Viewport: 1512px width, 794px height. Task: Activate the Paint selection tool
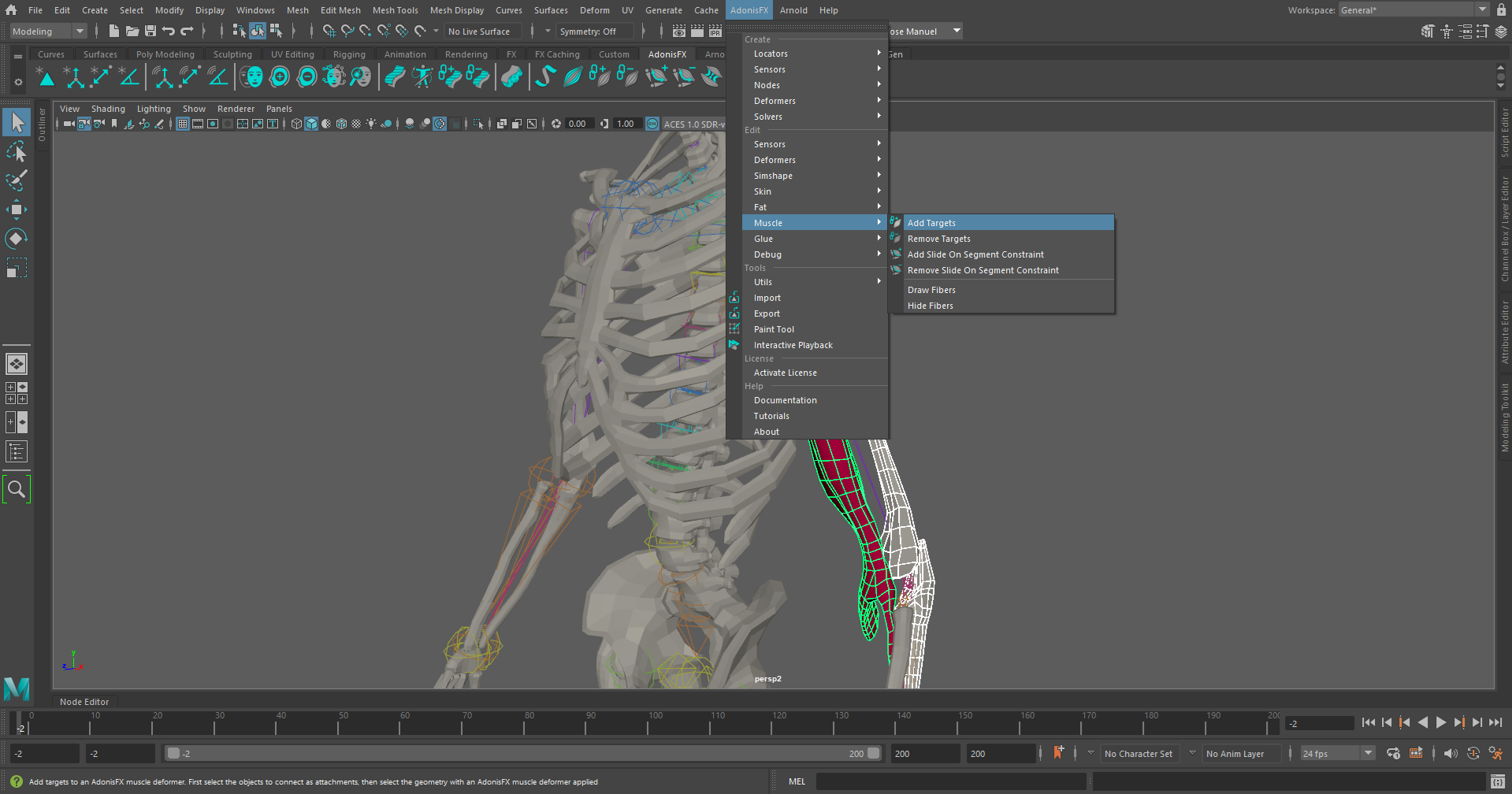tap(17, 180)
